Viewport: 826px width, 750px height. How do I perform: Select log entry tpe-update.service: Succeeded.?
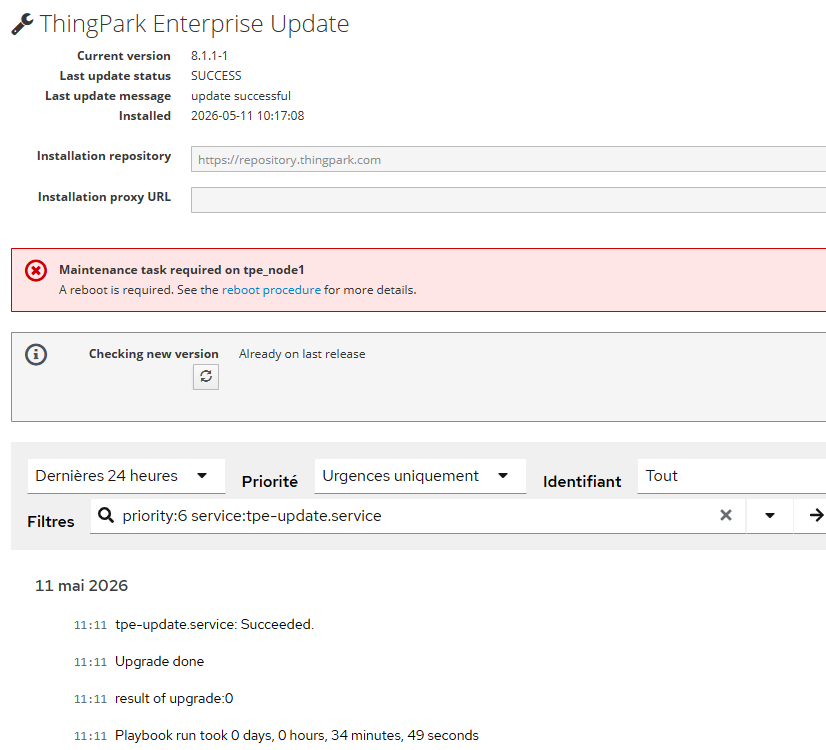214,625
